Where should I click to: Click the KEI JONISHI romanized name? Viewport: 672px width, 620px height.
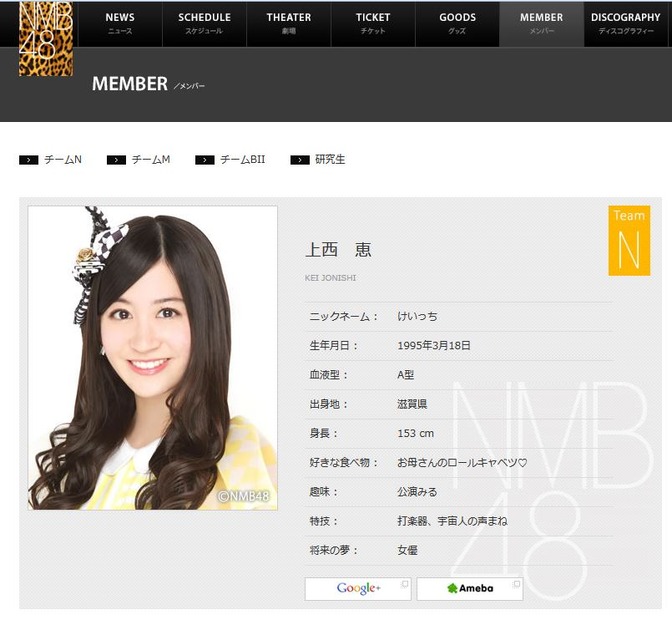pyautogui.click(x=330, y=278)
